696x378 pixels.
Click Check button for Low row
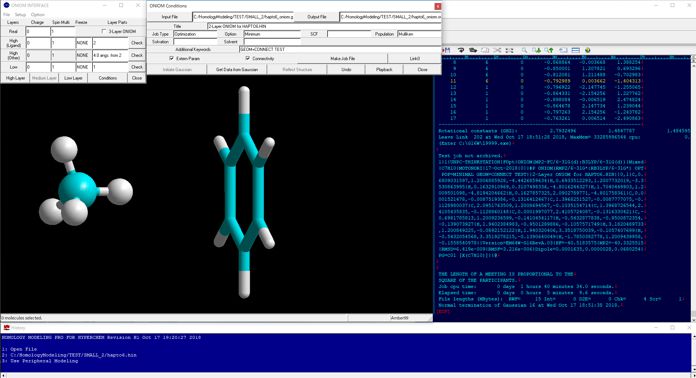pyautogui.click(x=137, y=67)
